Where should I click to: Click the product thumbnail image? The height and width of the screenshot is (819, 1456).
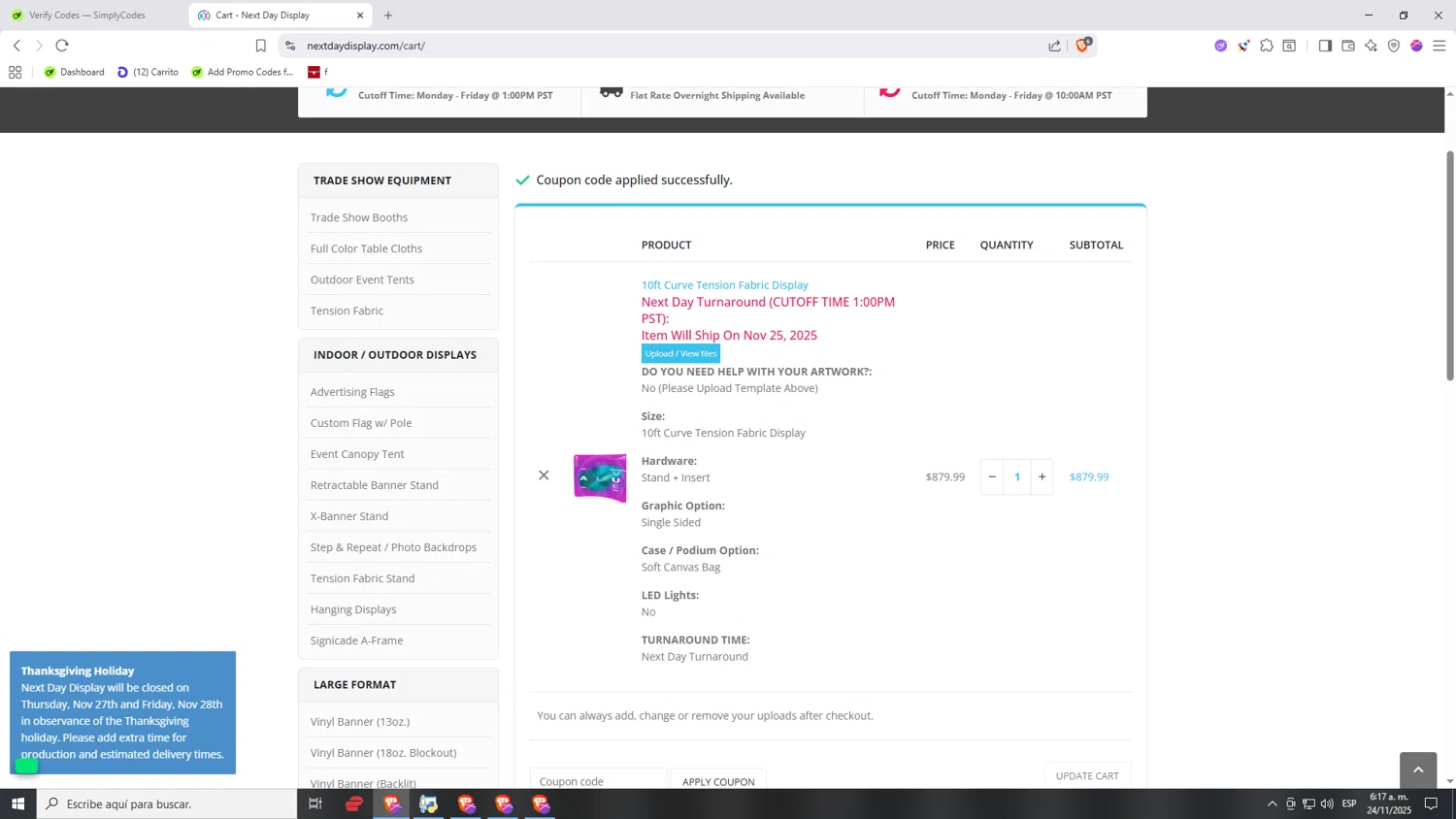(x=600, y=476)
